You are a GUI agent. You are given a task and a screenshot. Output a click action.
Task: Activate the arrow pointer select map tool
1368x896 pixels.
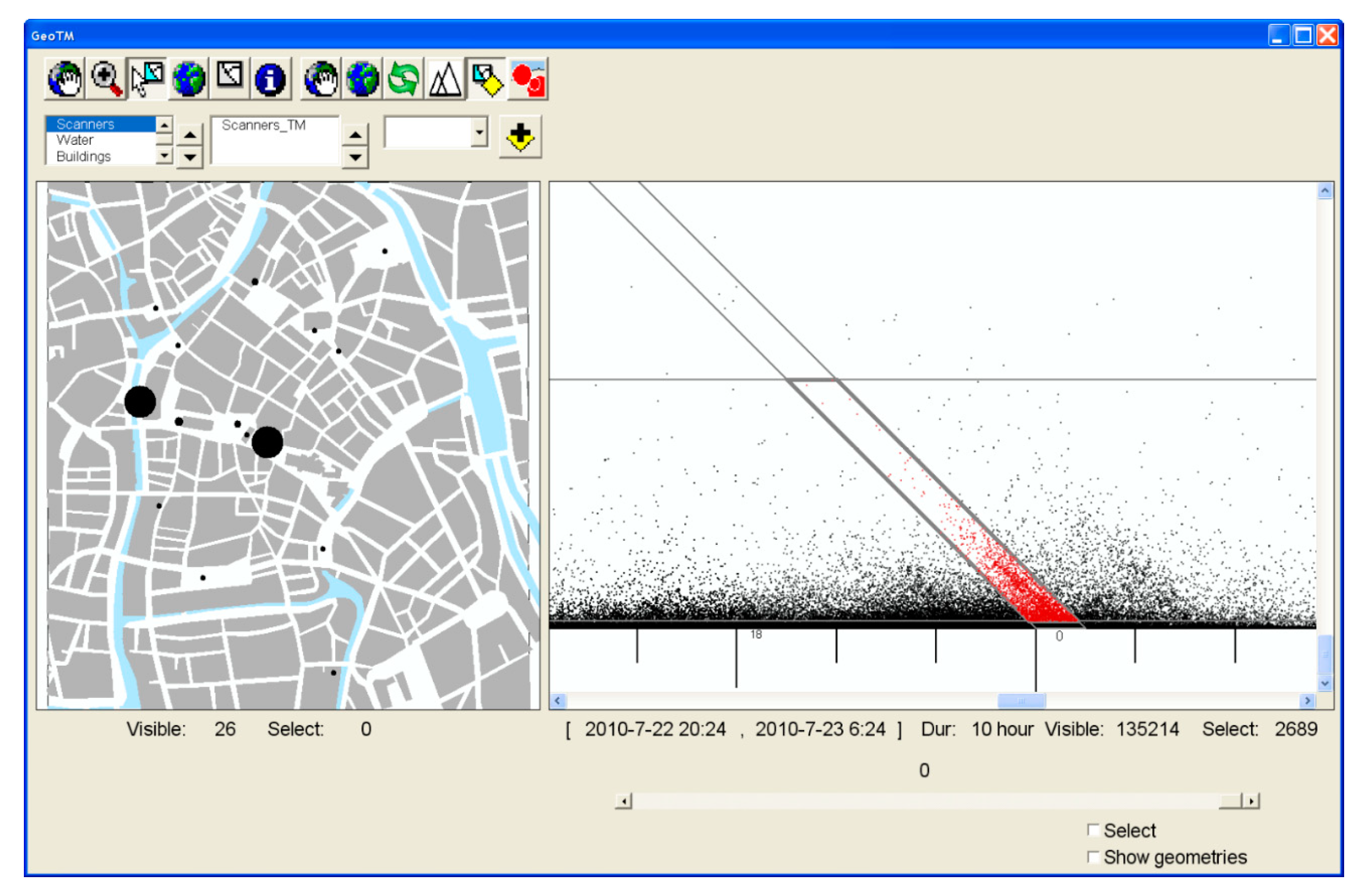click(147, 79)
